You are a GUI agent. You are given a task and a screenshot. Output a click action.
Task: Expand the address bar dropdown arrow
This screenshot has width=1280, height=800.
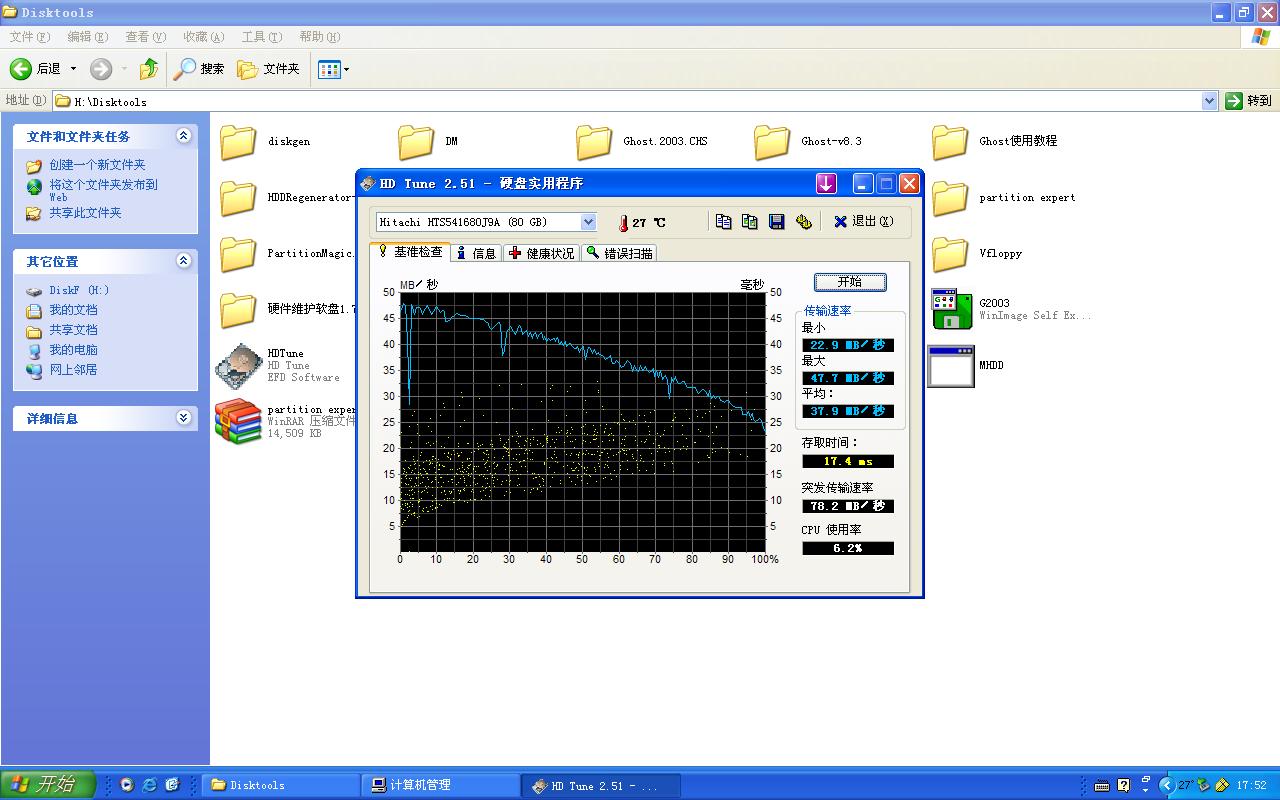pyautogui.click(x=1208, y=101)
